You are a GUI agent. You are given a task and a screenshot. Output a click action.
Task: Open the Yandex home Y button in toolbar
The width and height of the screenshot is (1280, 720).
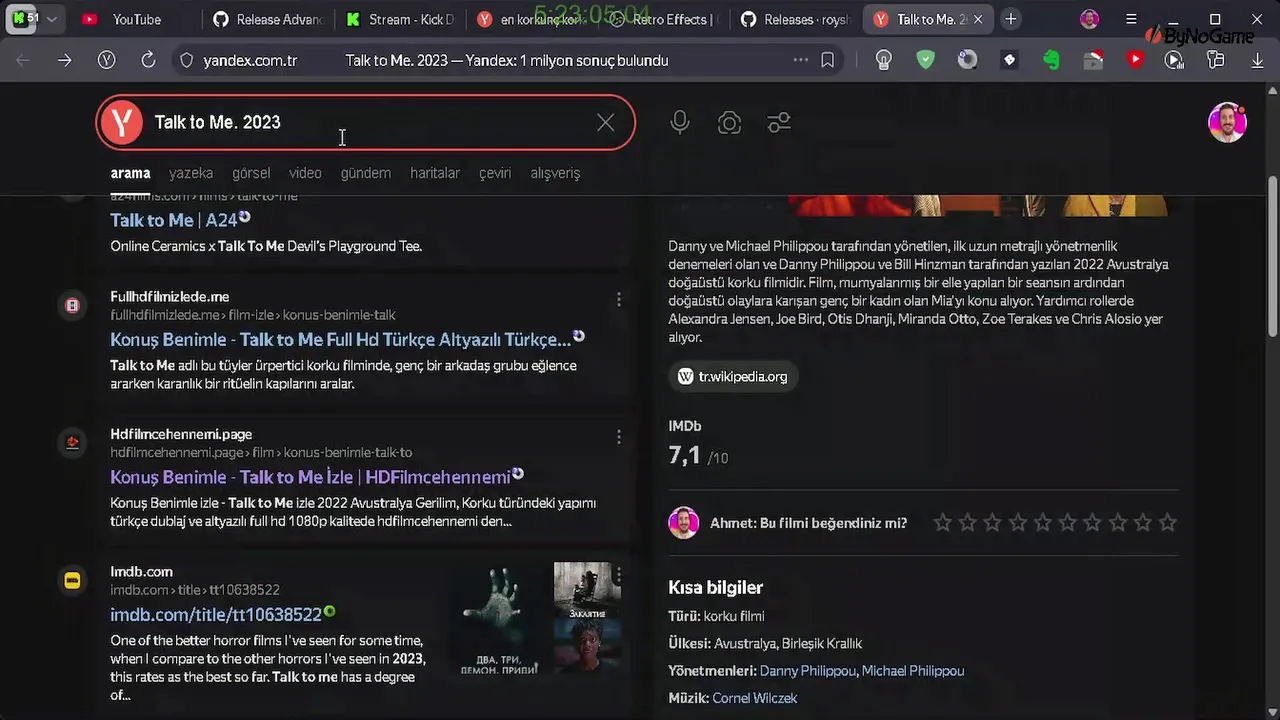107,60
